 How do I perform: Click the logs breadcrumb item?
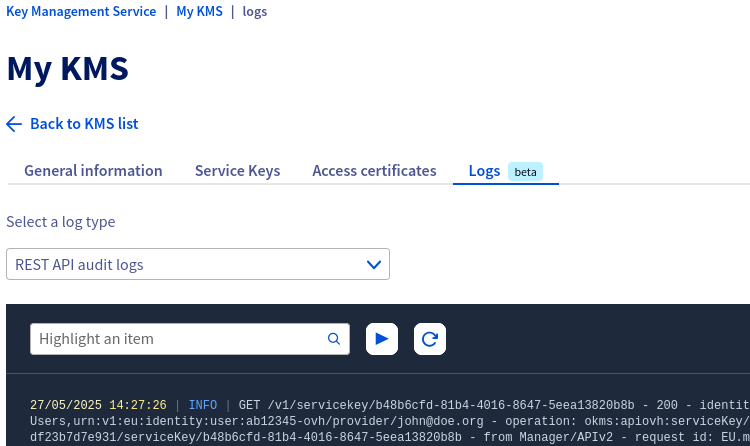click(255, 12)
